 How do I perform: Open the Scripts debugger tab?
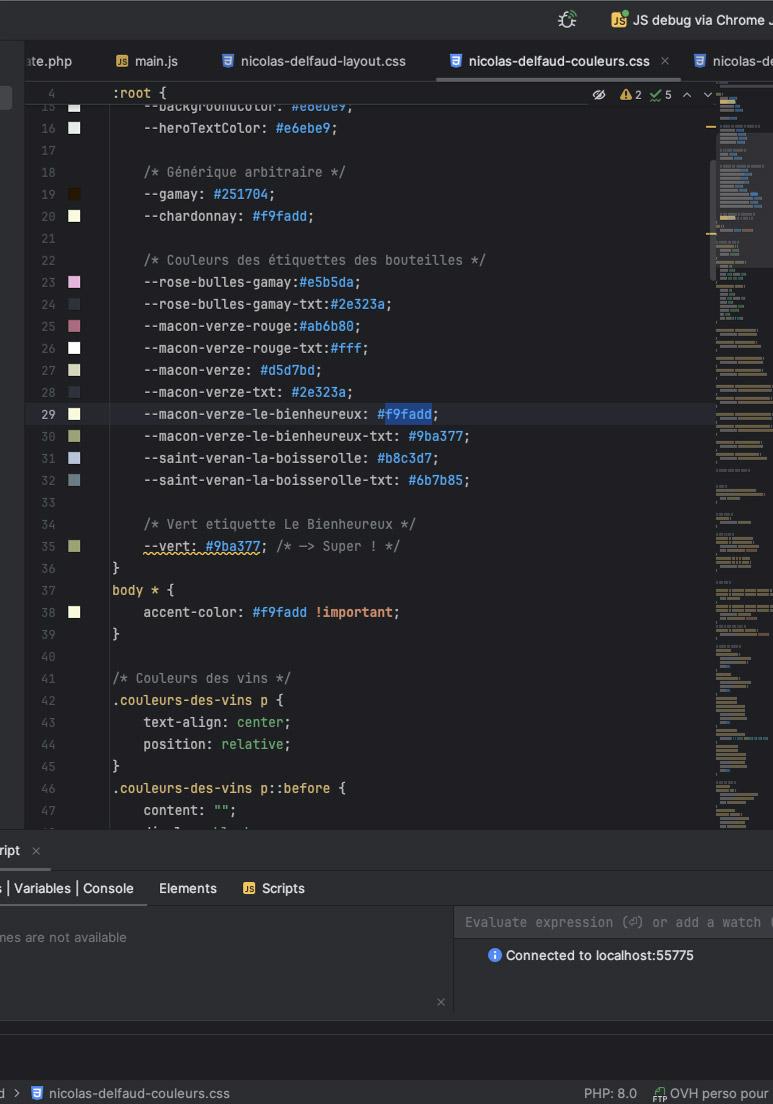(274, 888)
